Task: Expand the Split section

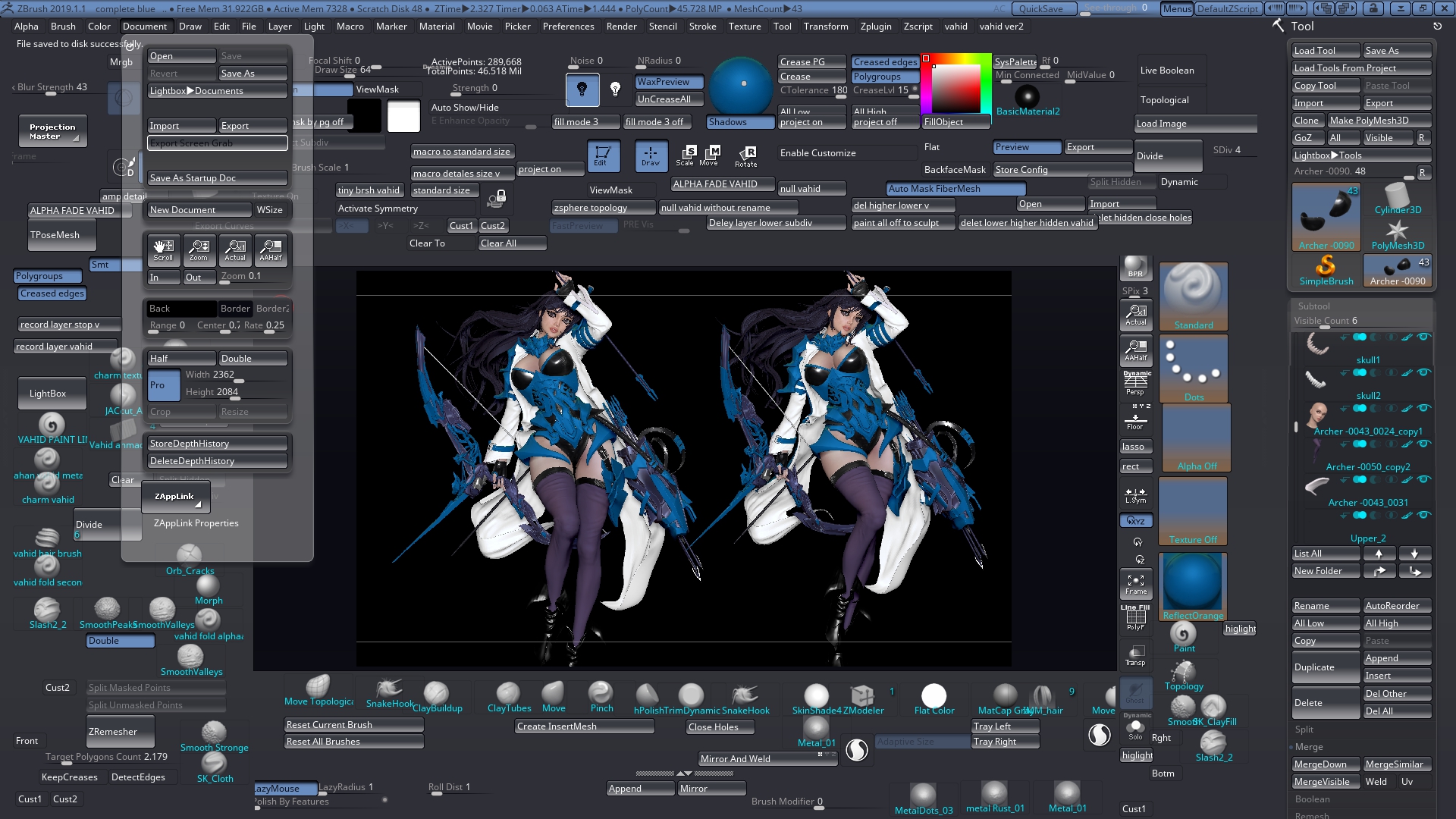Action: tap(1304, 730)
